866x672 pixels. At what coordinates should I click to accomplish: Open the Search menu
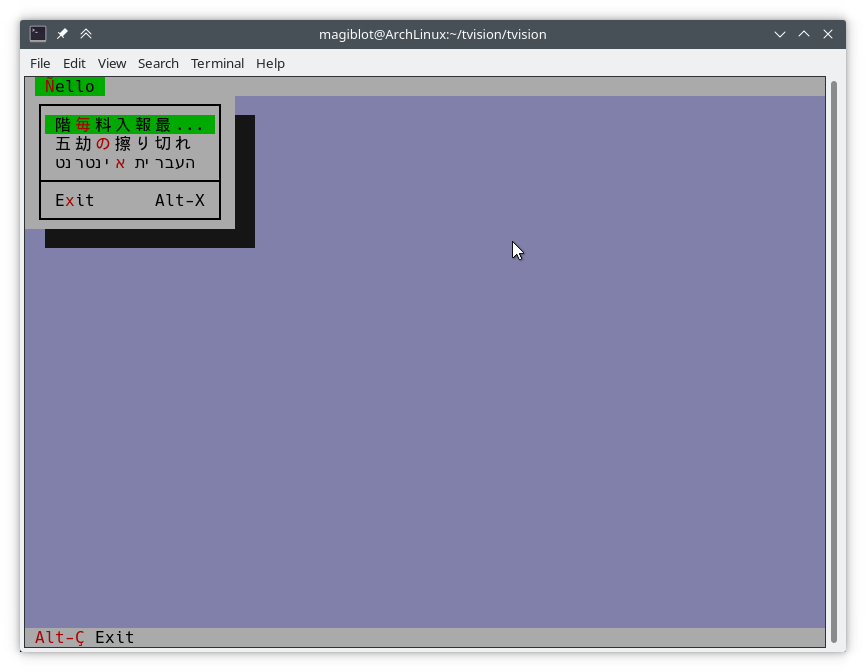tap(159, 64)
